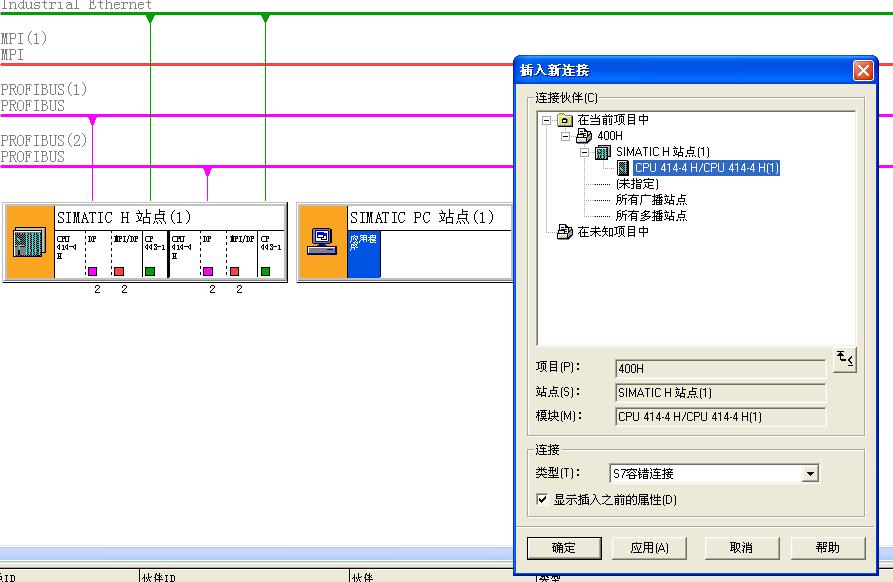
Task: Click the icon beside 在未知项目中
Action: [564, 232]
